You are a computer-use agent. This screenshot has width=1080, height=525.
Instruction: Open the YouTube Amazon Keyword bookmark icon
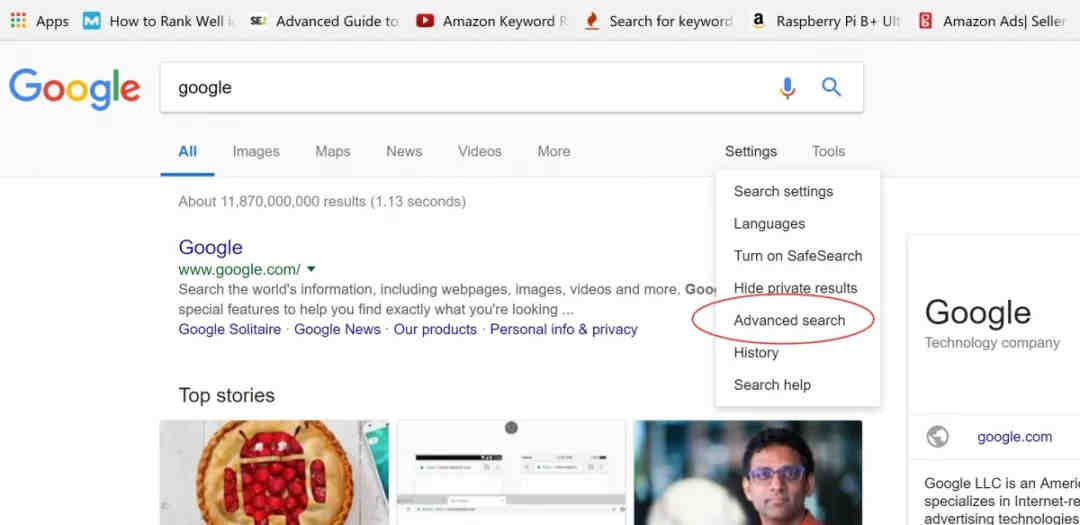pos(425,21)
